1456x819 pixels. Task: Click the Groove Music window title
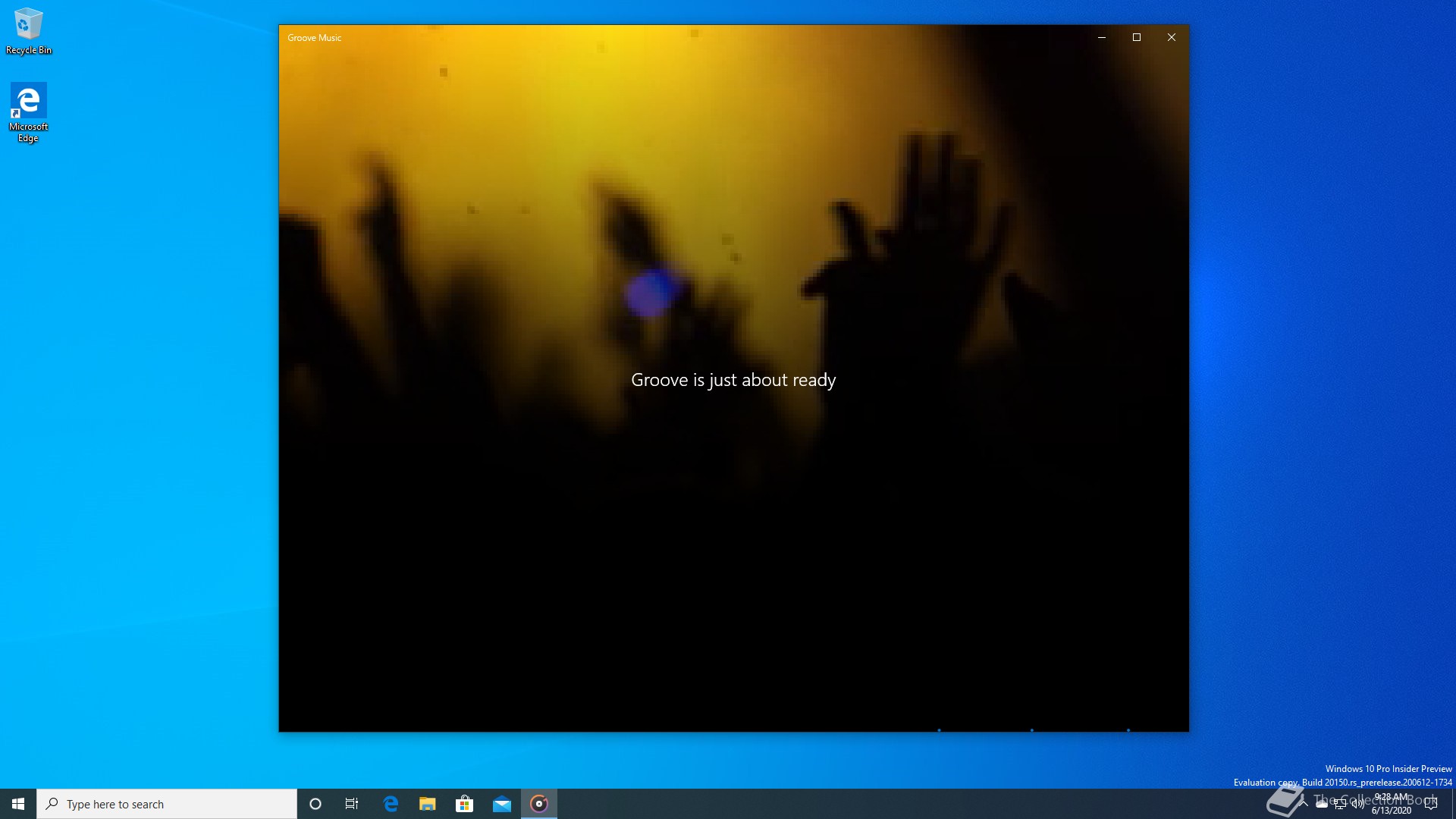coord(315,38)
